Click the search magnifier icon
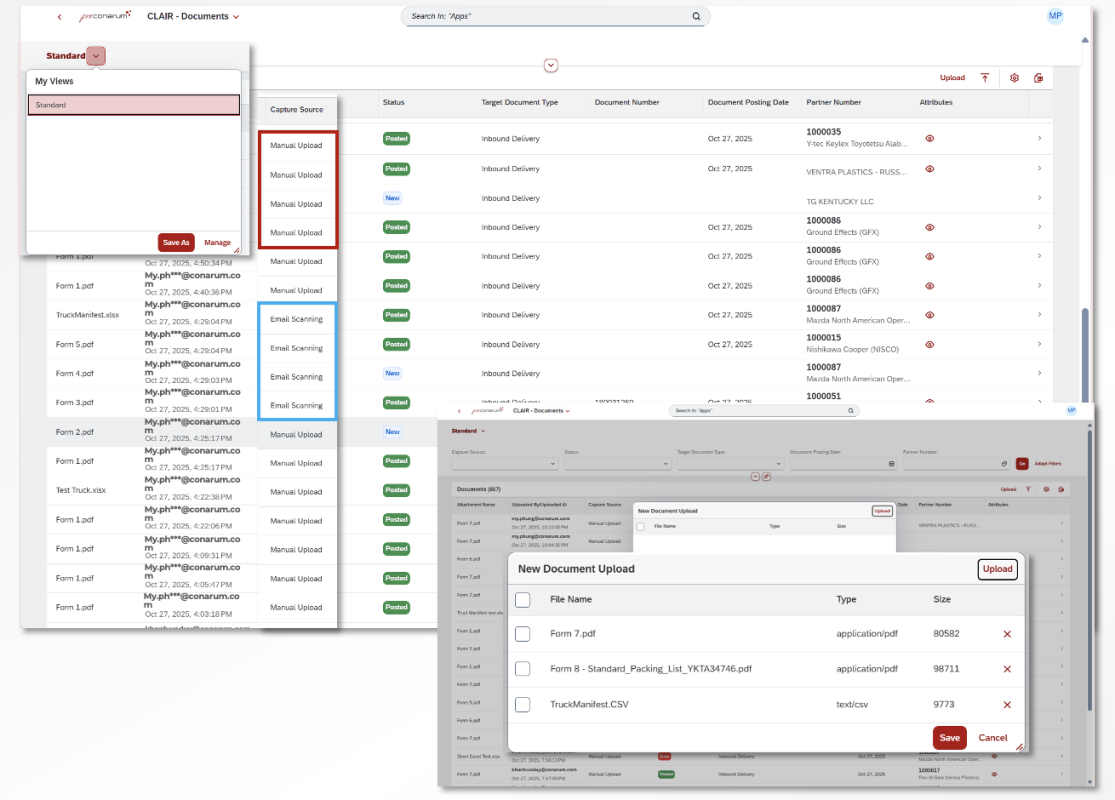The height and width of the screenshot is (800, 1115). pos(696,17)
